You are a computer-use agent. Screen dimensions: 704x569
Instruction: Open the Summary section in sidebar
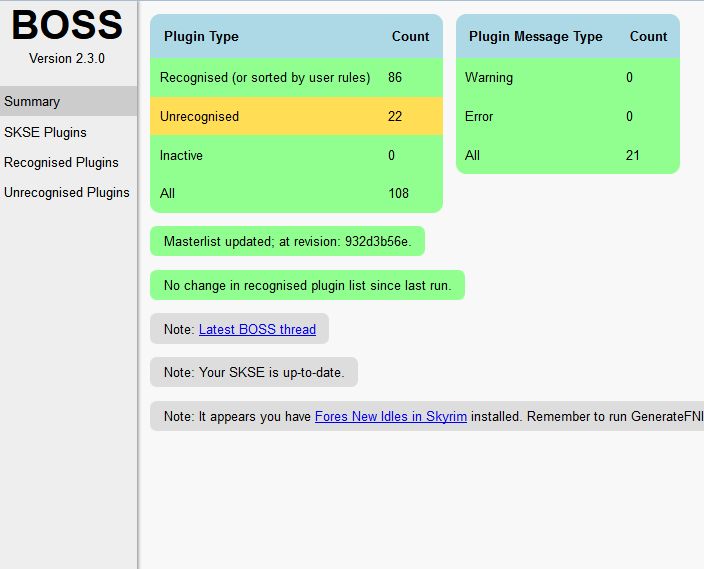pos(68,101)
